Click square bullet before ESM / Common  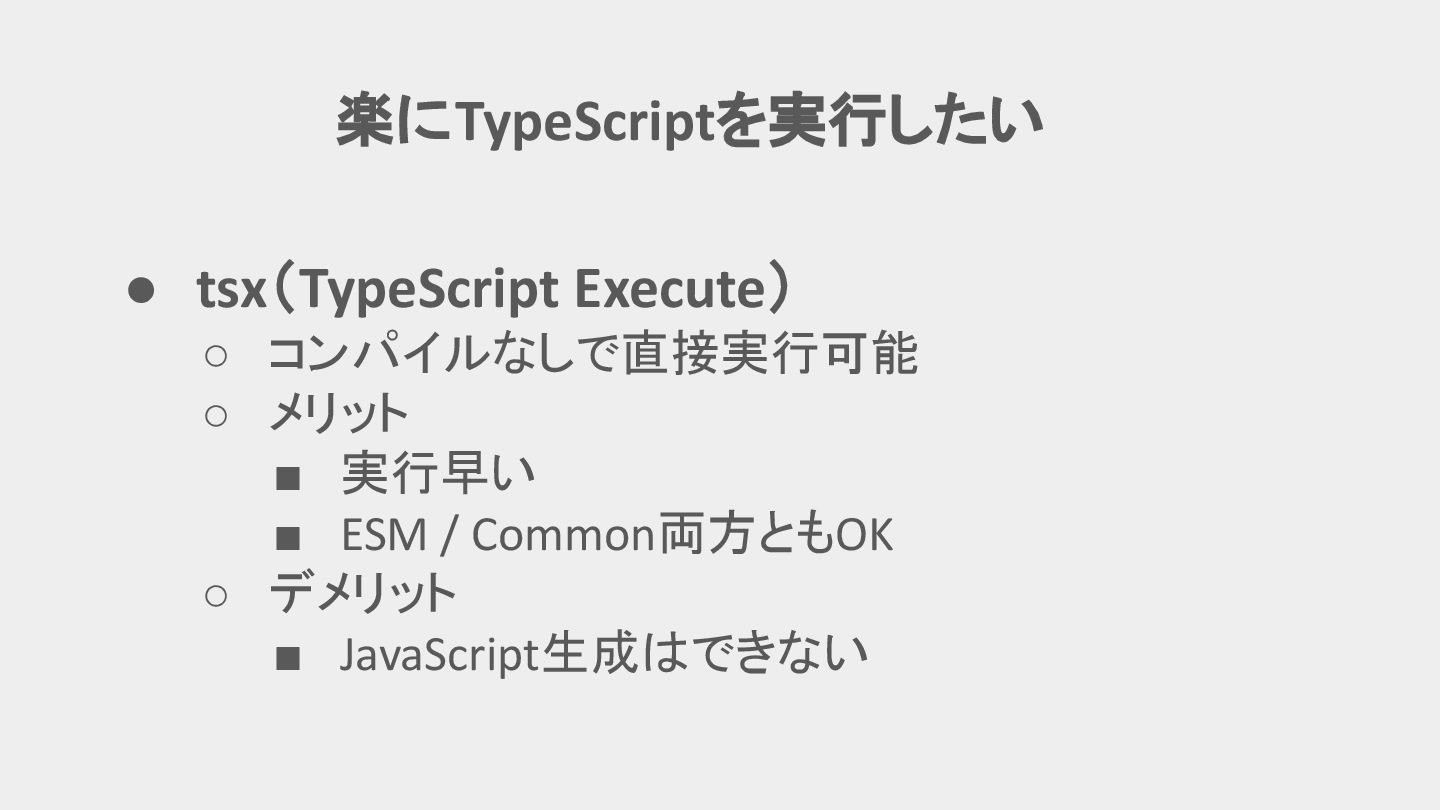click(288, 539)
